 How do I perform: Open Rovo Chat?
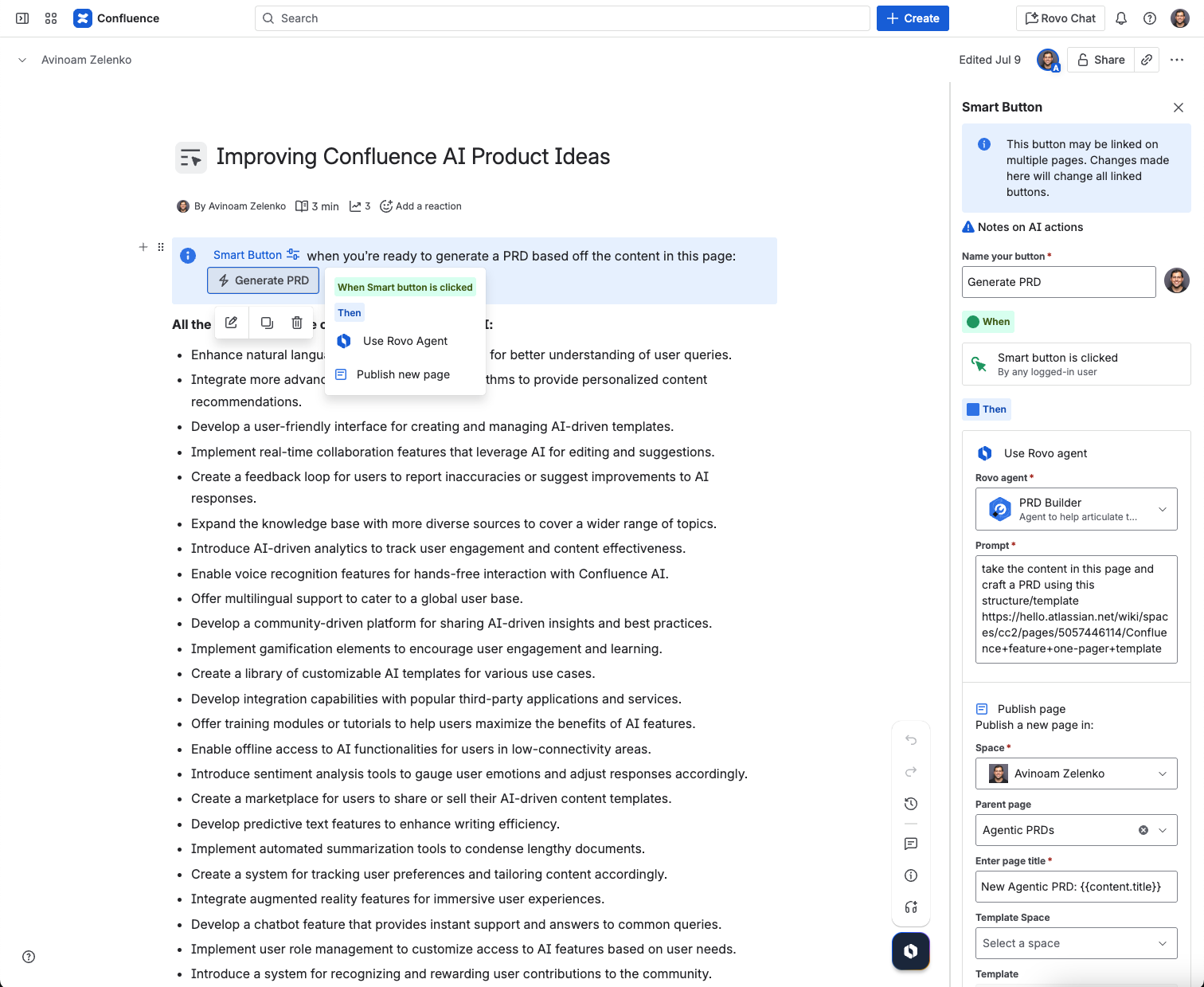(x=1061, y=18)
